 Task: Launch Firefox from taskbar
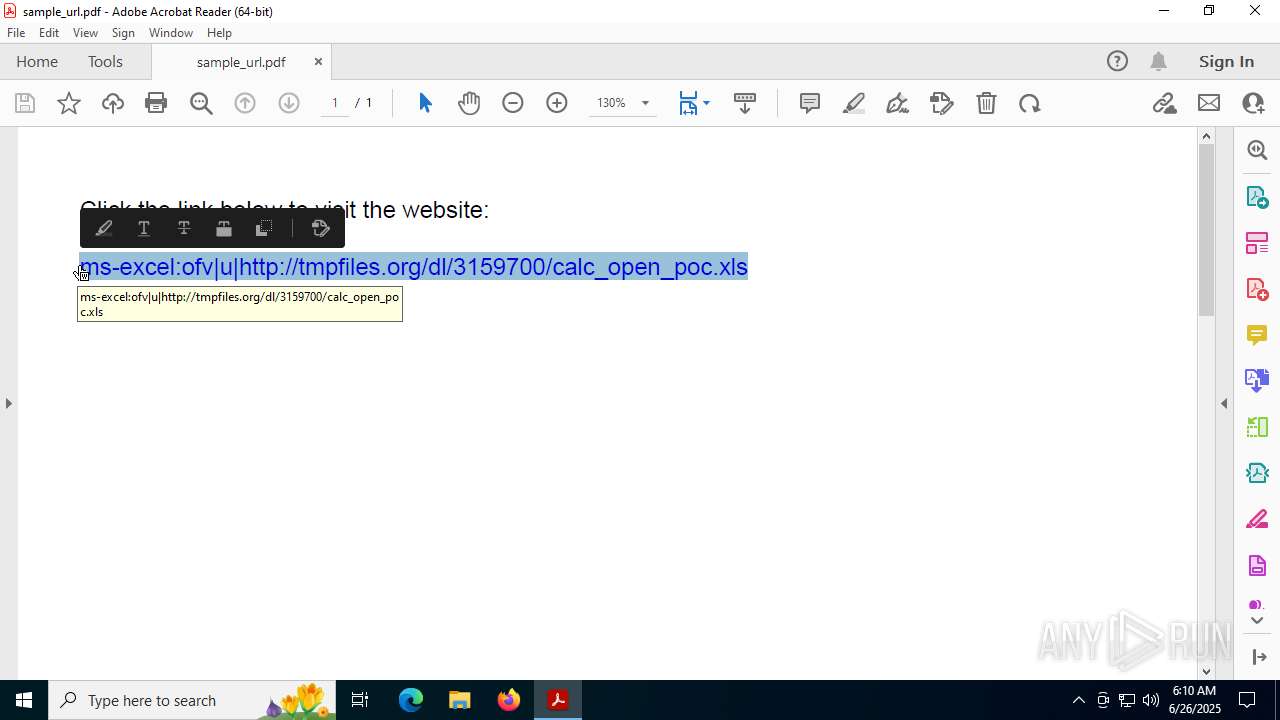509,700
